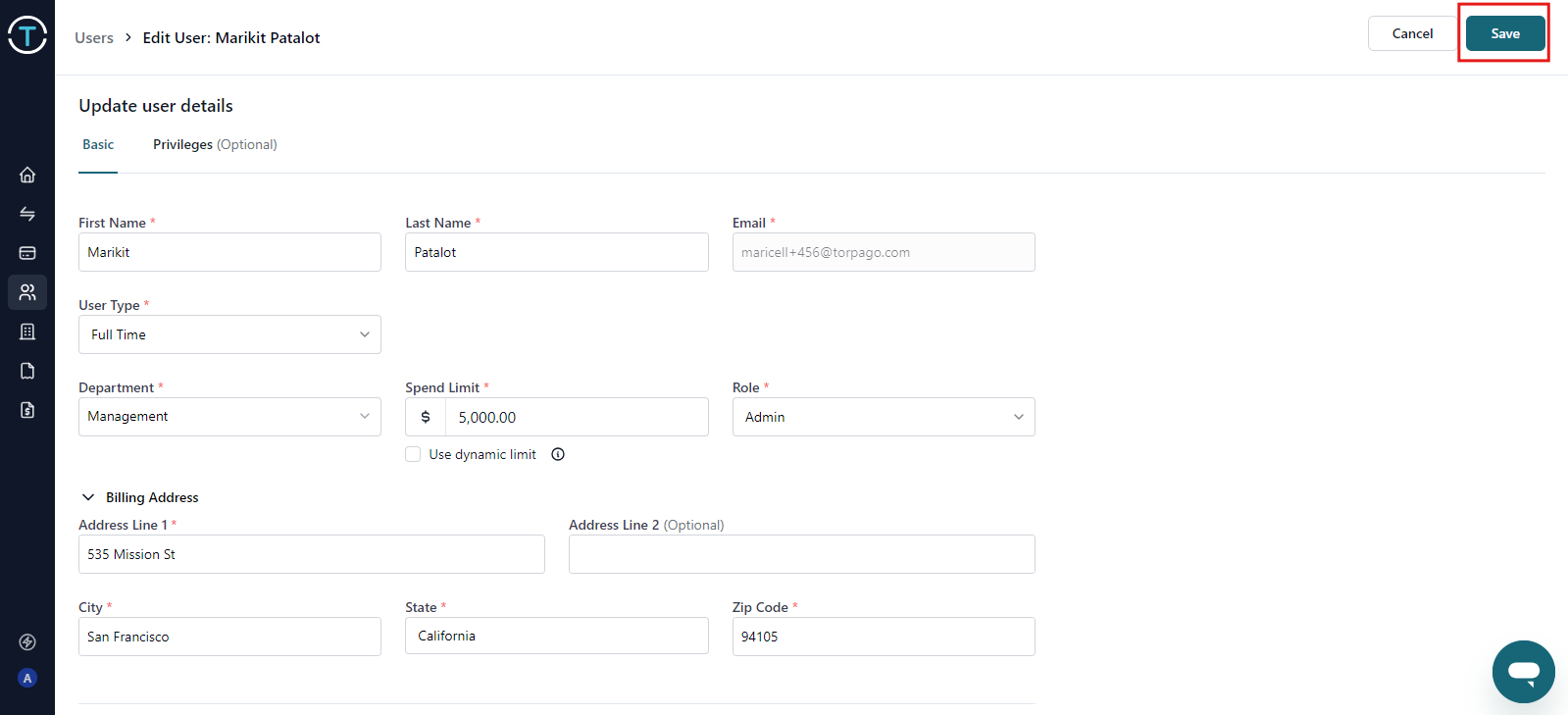Open the users icon in sidebar

click(27, 292)
